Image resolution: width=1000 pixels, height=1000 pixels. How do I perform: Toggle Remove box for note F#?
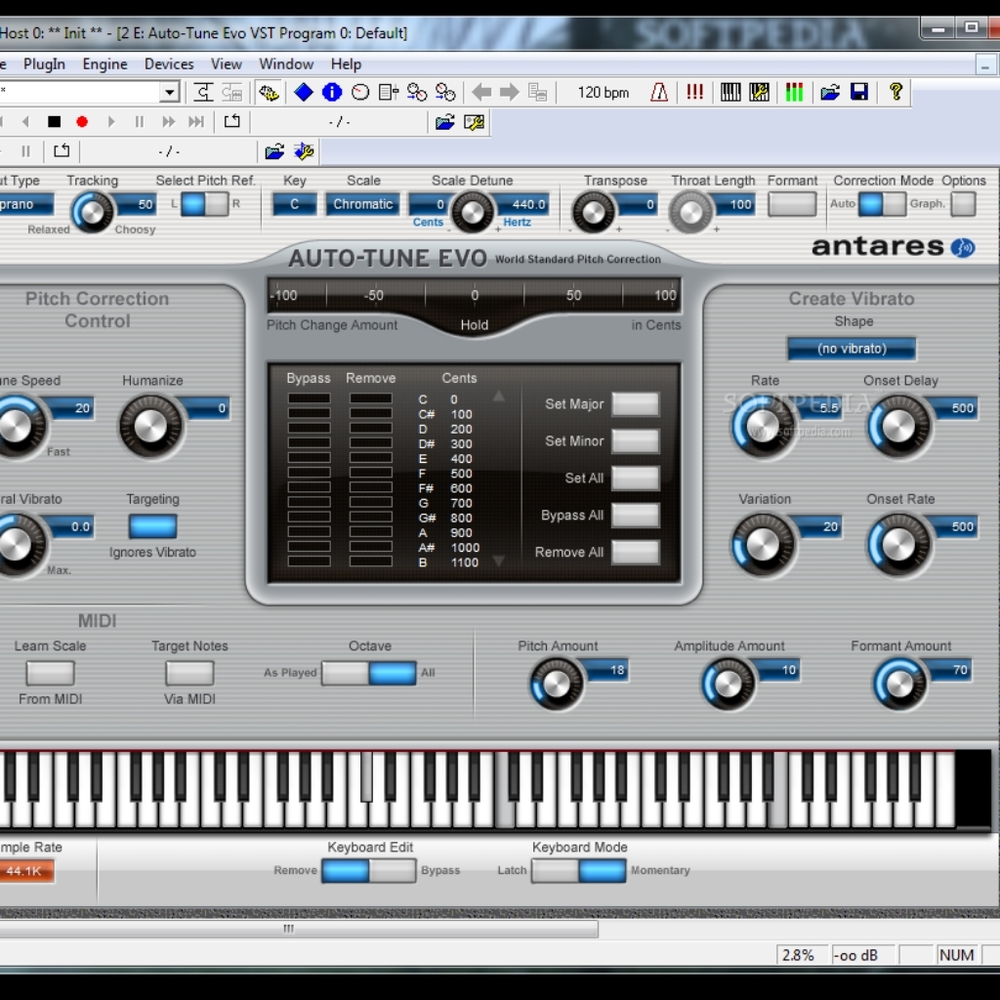(371, 487)
